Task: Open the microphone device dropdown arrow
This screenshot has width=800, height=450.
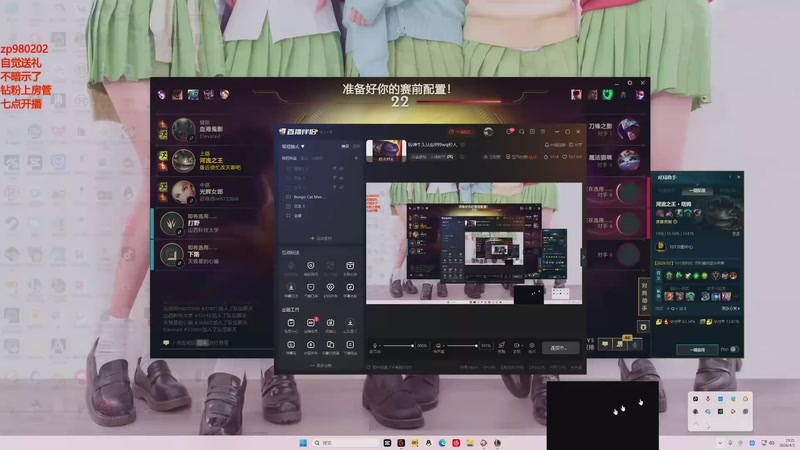Action: [x=380, y=346]
